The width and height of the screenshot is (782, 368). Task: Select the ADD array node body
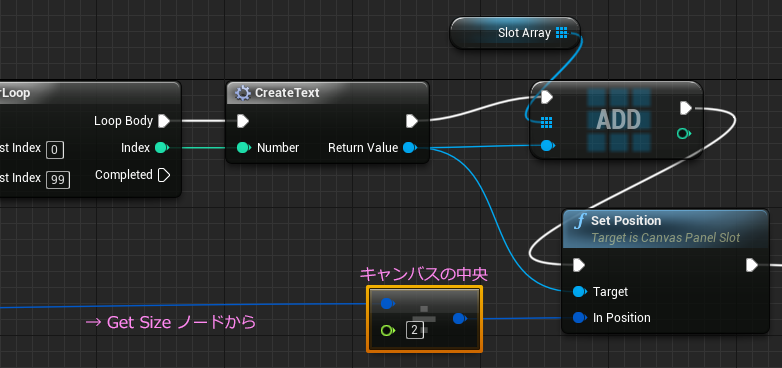click(616, 120)
